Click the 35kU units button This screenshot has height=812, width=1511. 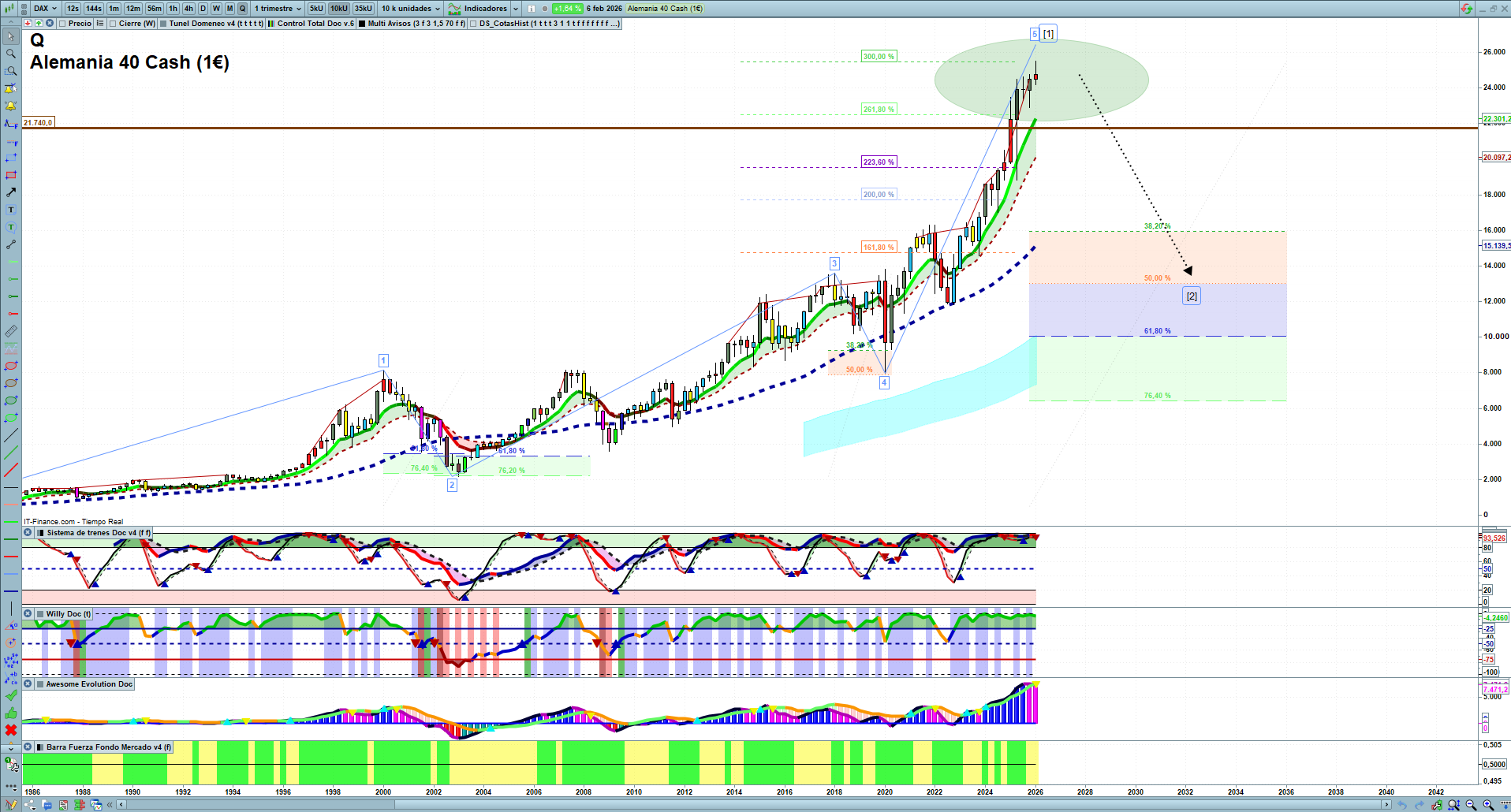363,9
